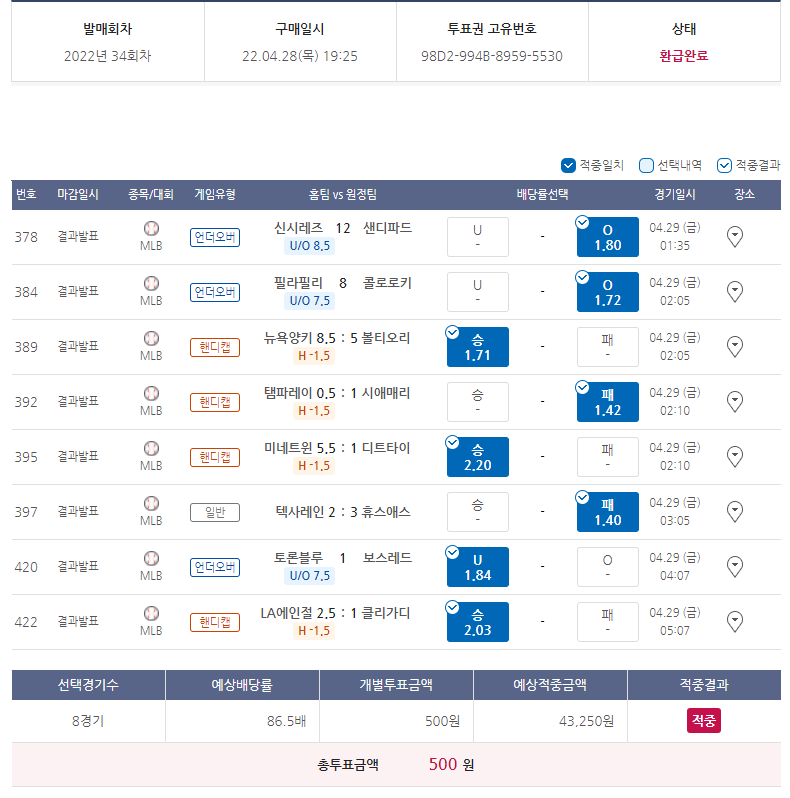Click baseball MLB icon in row 395
Viewport: 790px width, 798px height.
point(151,448)
